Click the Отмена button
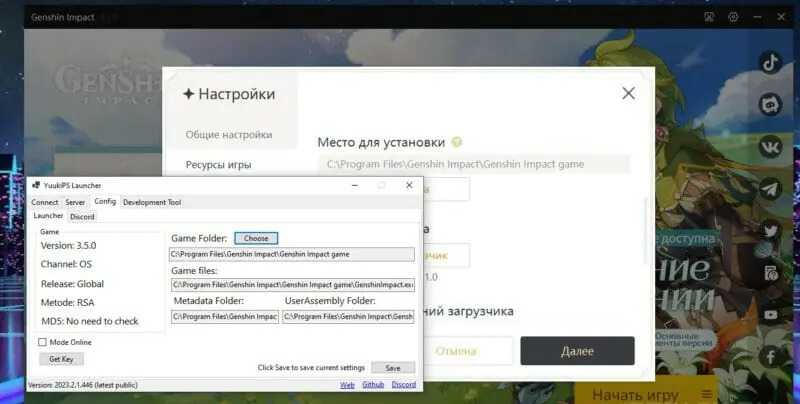Viewport: 800px width, 404px height. pos(456,351)
